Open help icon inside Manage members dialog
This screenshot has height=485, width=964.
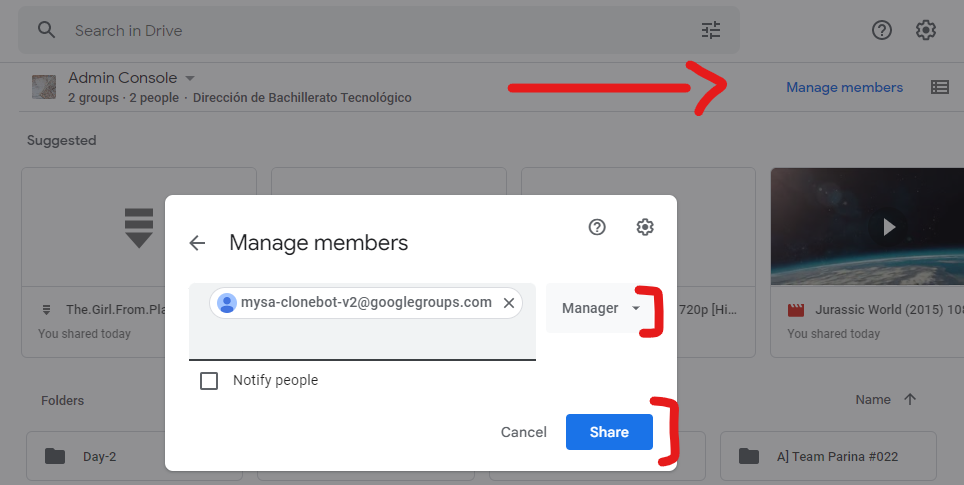[x=597, y=227]
